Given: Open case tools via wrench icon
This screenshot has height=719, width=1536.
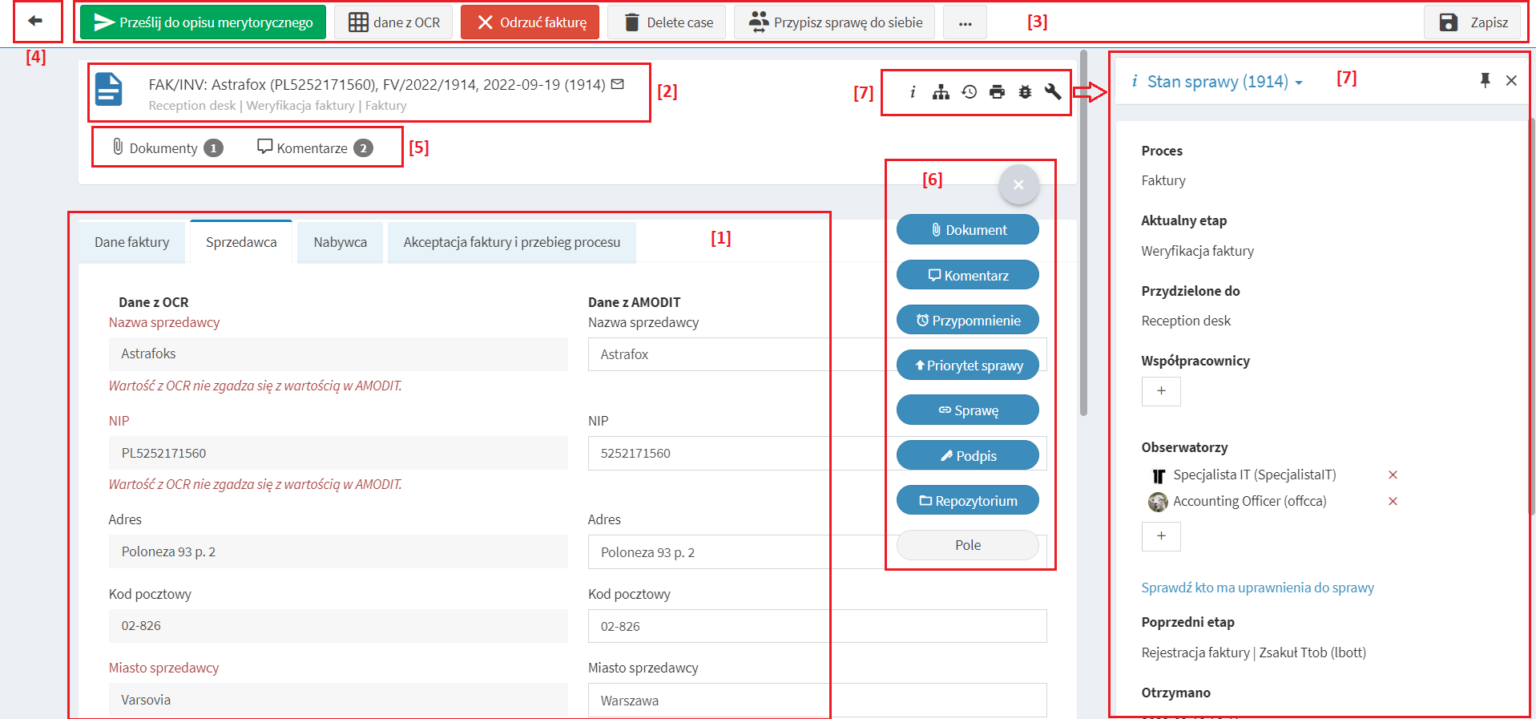Looking at the screenshot, I should coord(1052,91).
